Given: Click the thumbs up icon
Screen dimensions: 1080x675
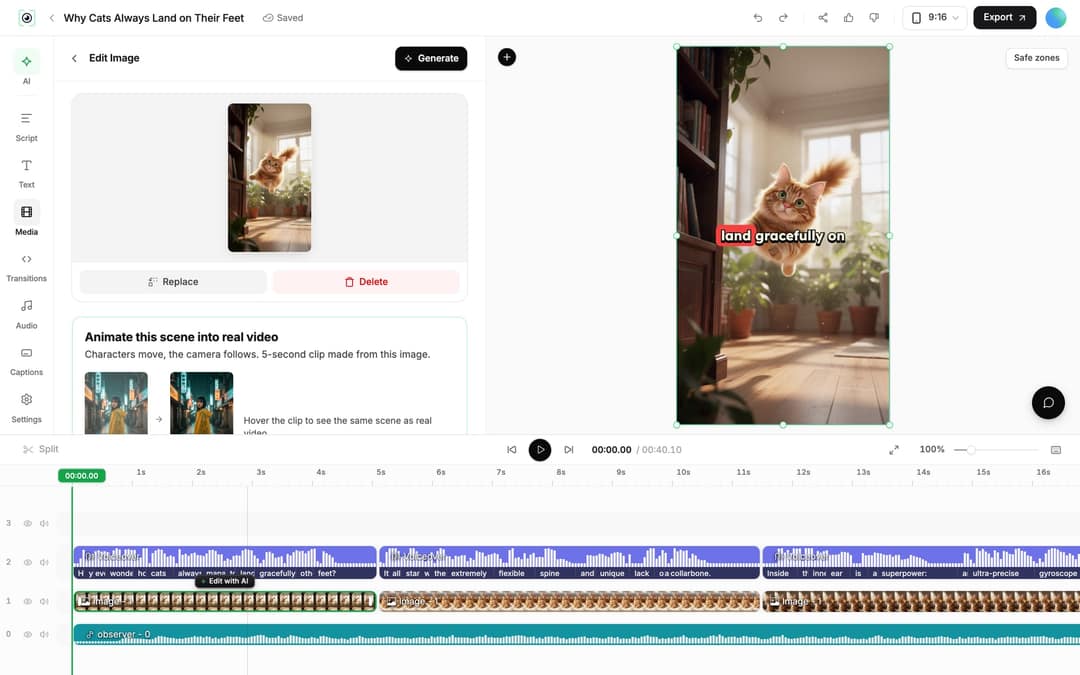Looking at the screenshot, I should 849,18.
